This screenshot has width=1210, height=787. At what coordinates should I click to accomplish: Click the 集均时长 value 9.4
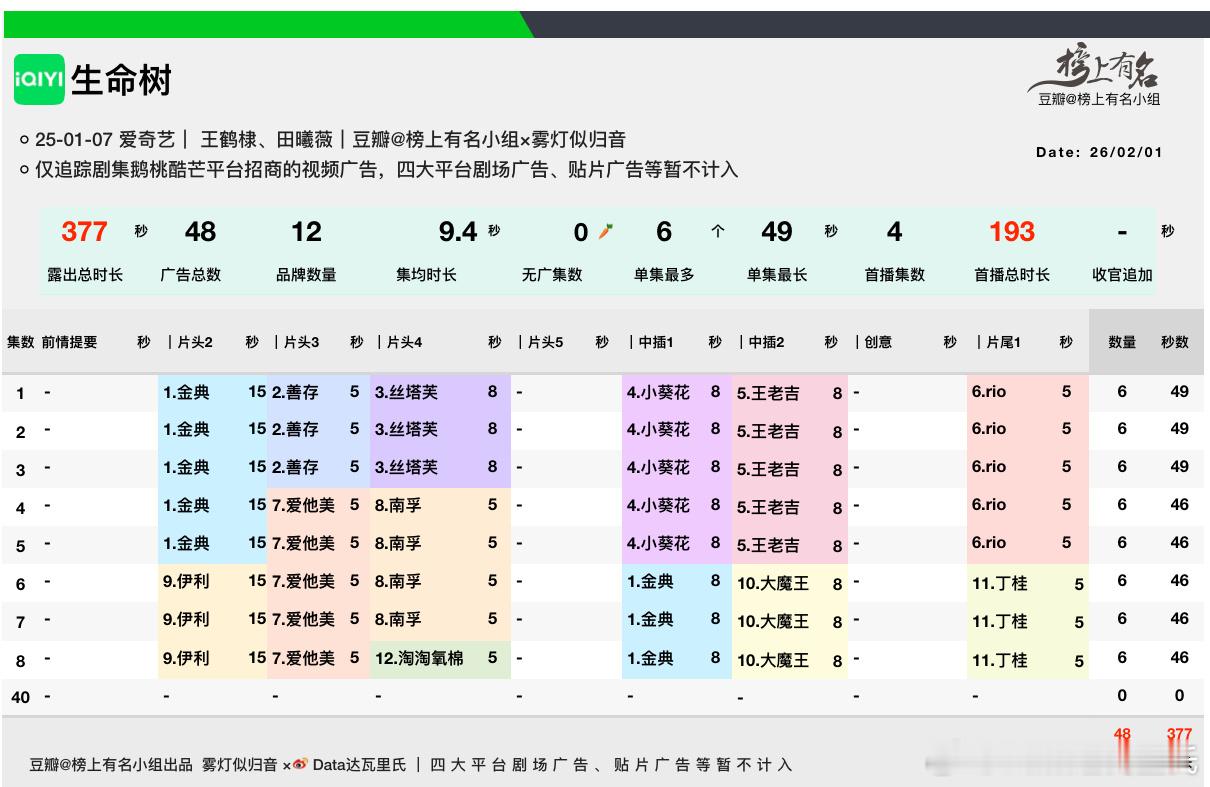click(457, 232)
